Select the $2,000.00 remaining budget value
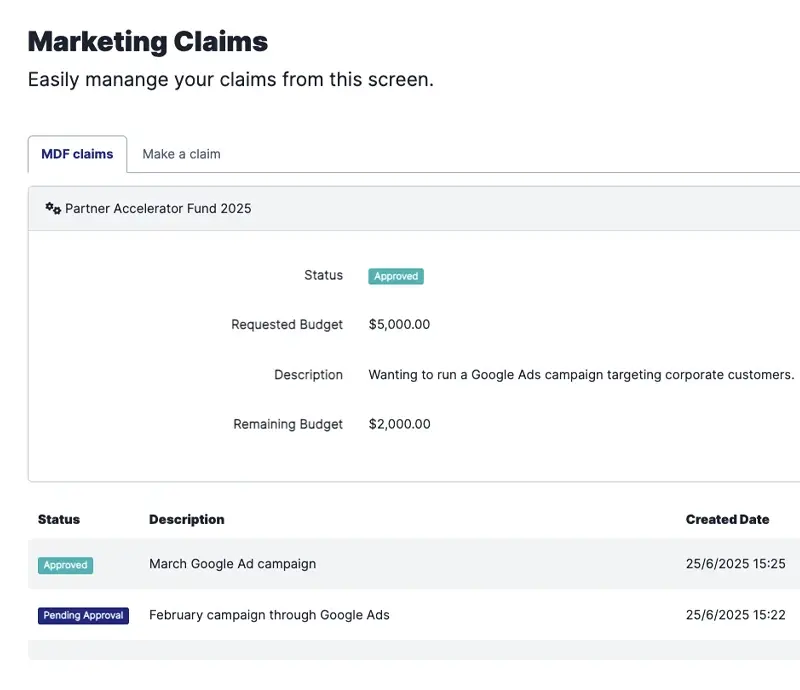 (x=399, y=424)
